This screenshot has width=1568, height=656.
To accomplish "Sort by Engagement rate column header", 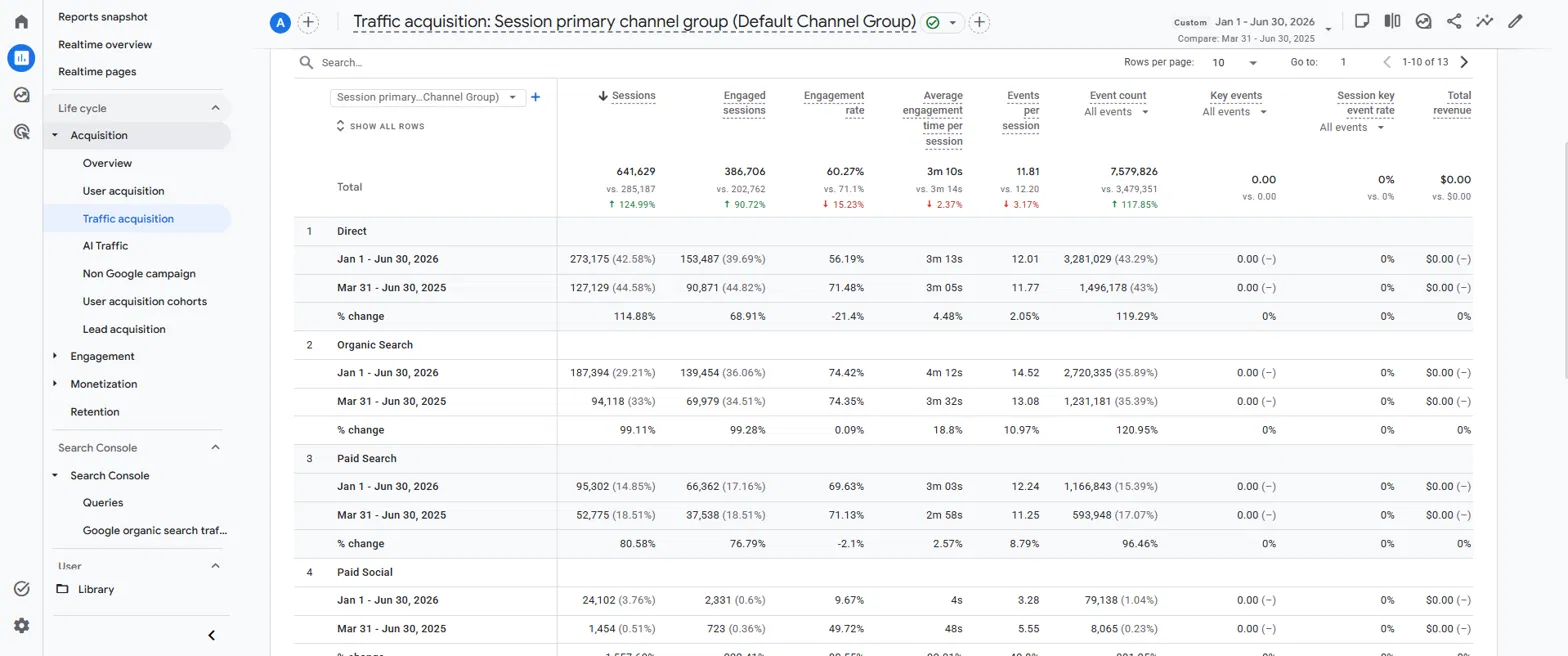I will point(834,103).
